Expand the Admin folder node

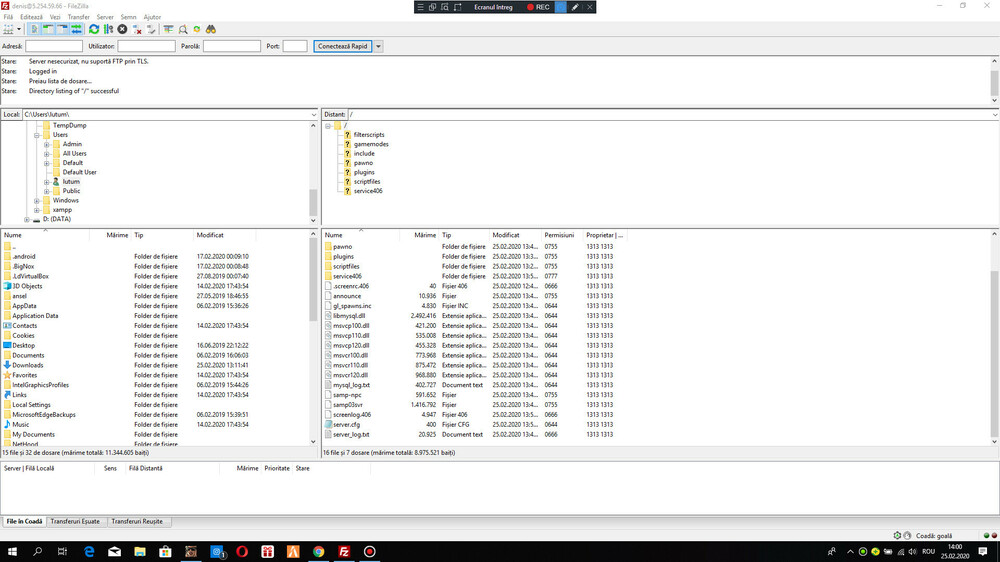(47, 145)
